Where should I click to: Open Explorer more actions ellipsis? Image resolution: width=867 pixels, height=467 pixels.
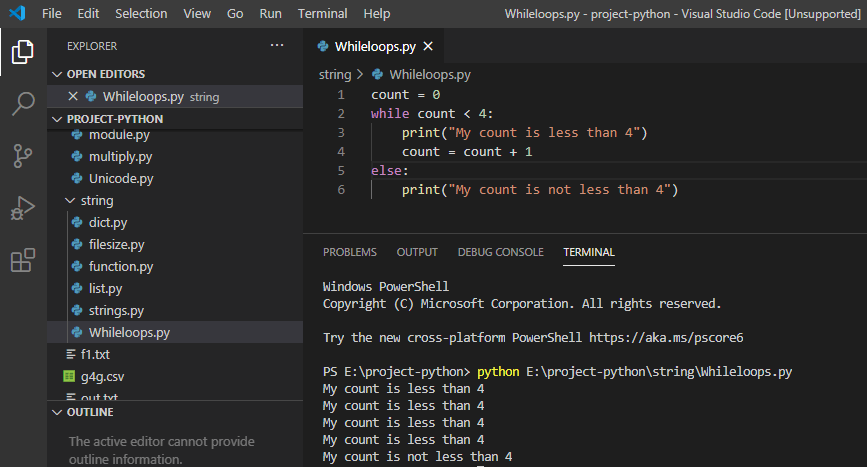[x=277, y=45]
